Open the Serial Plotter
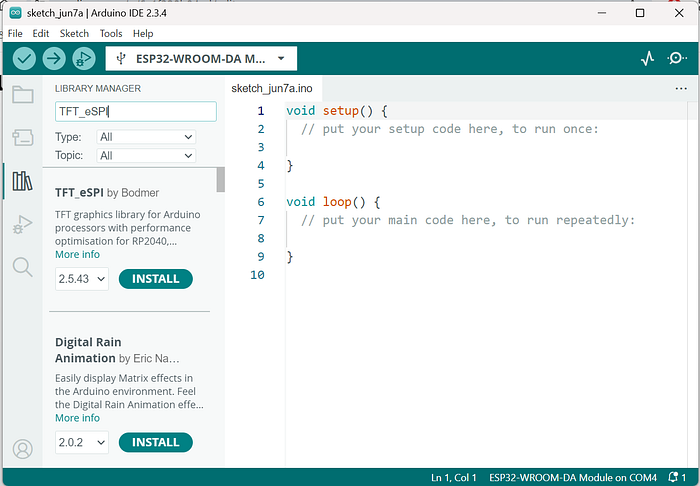 [x=647, y=58]
